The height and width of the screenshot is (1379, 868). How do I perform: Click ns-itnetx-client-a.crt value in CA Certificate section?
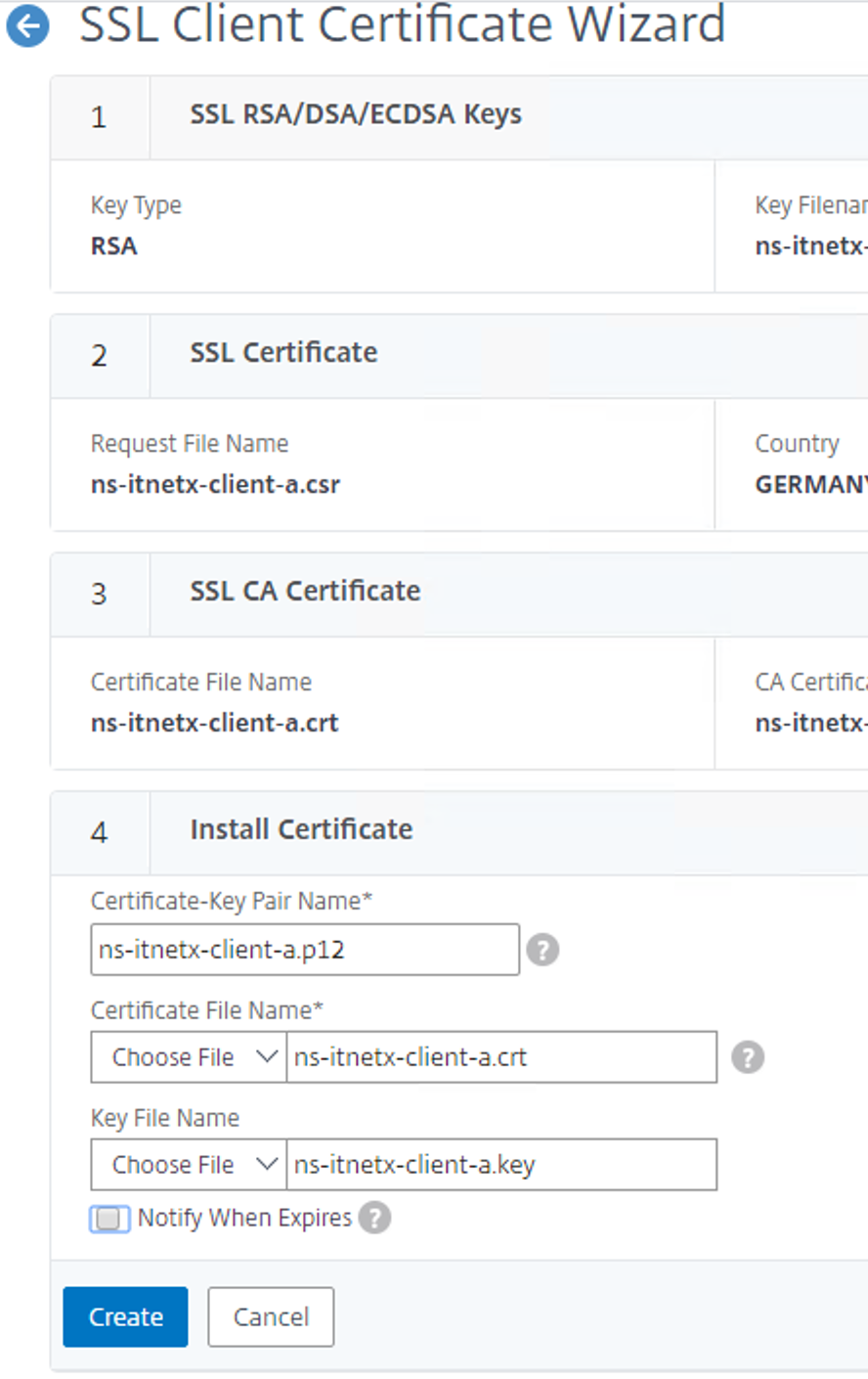click(x=214, y=724)
